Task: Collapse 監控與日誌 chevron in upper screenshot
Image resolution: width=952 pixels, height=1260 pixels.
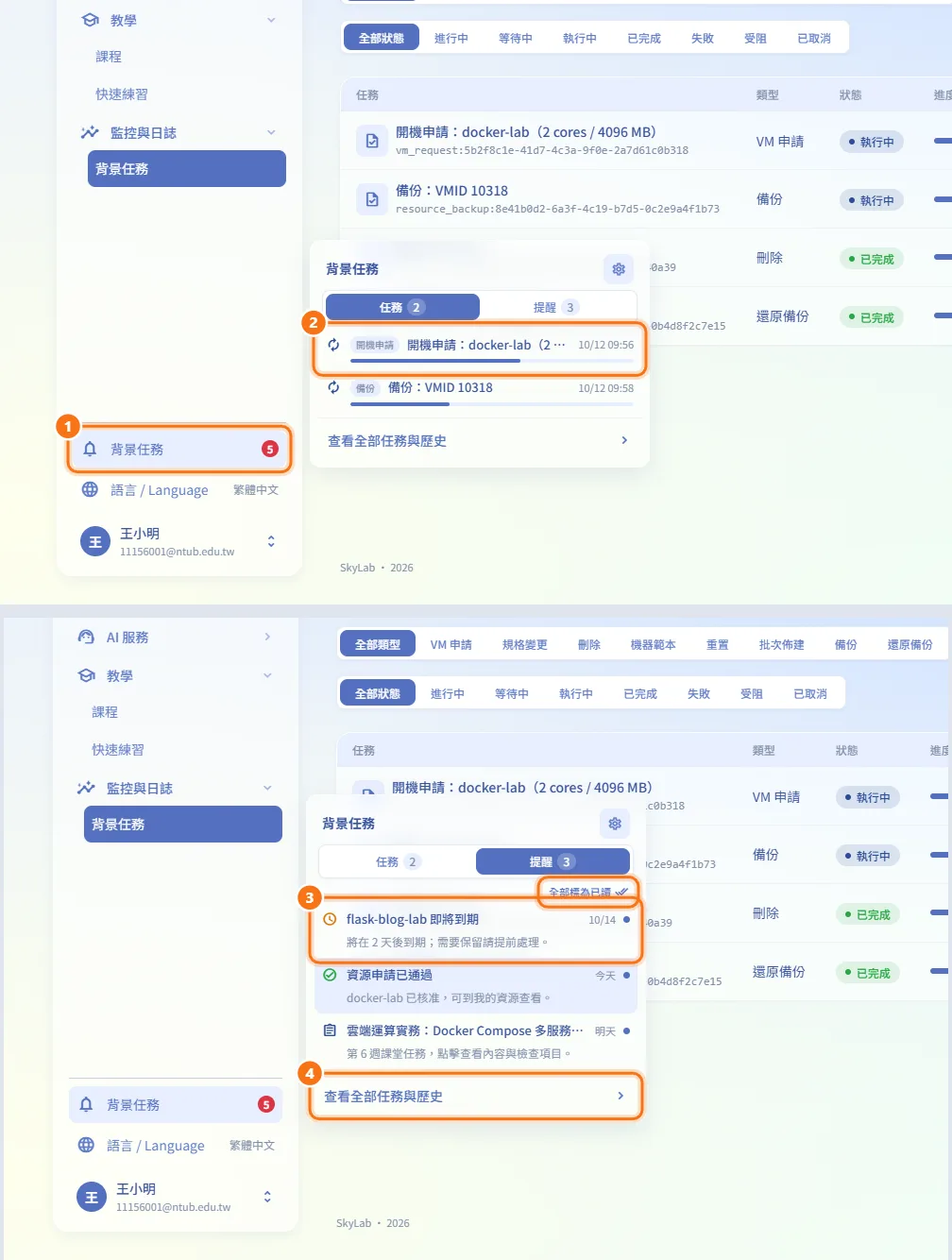Action: pos(271,132)
